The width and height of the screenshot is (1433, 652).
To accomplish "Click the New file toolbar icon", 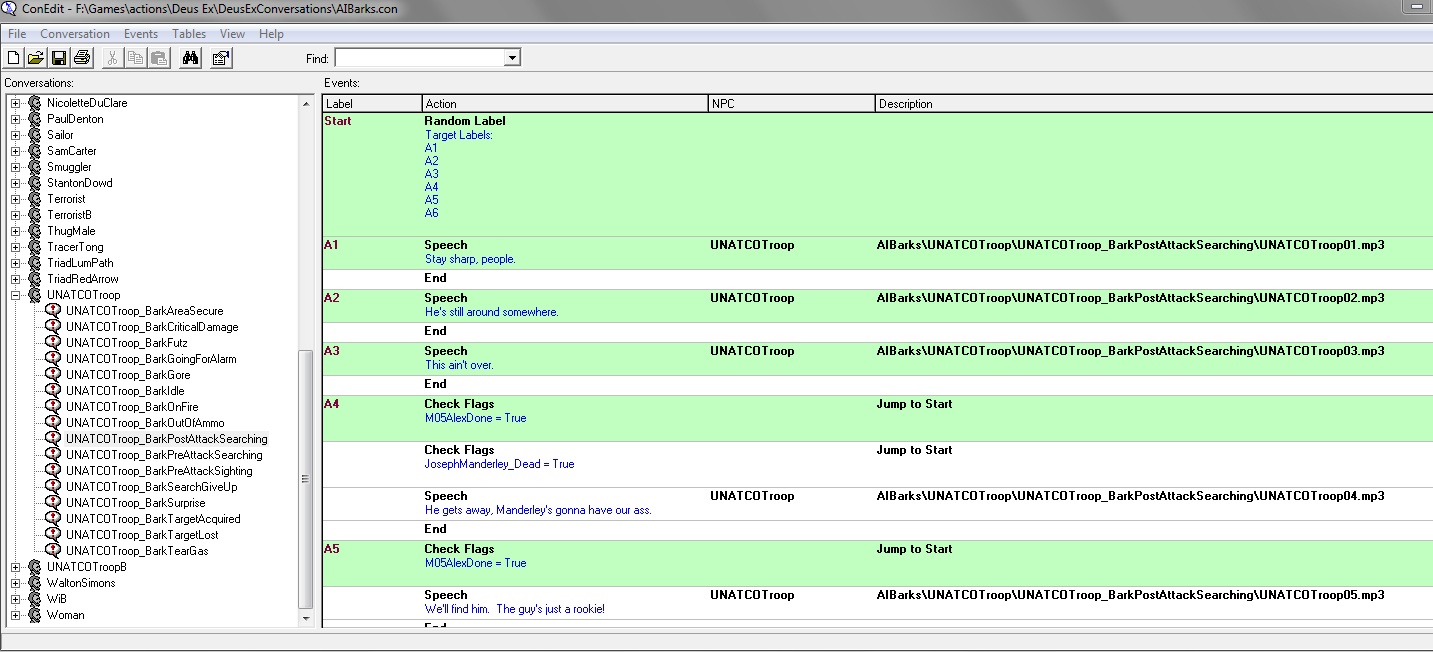I will point(14,58).
